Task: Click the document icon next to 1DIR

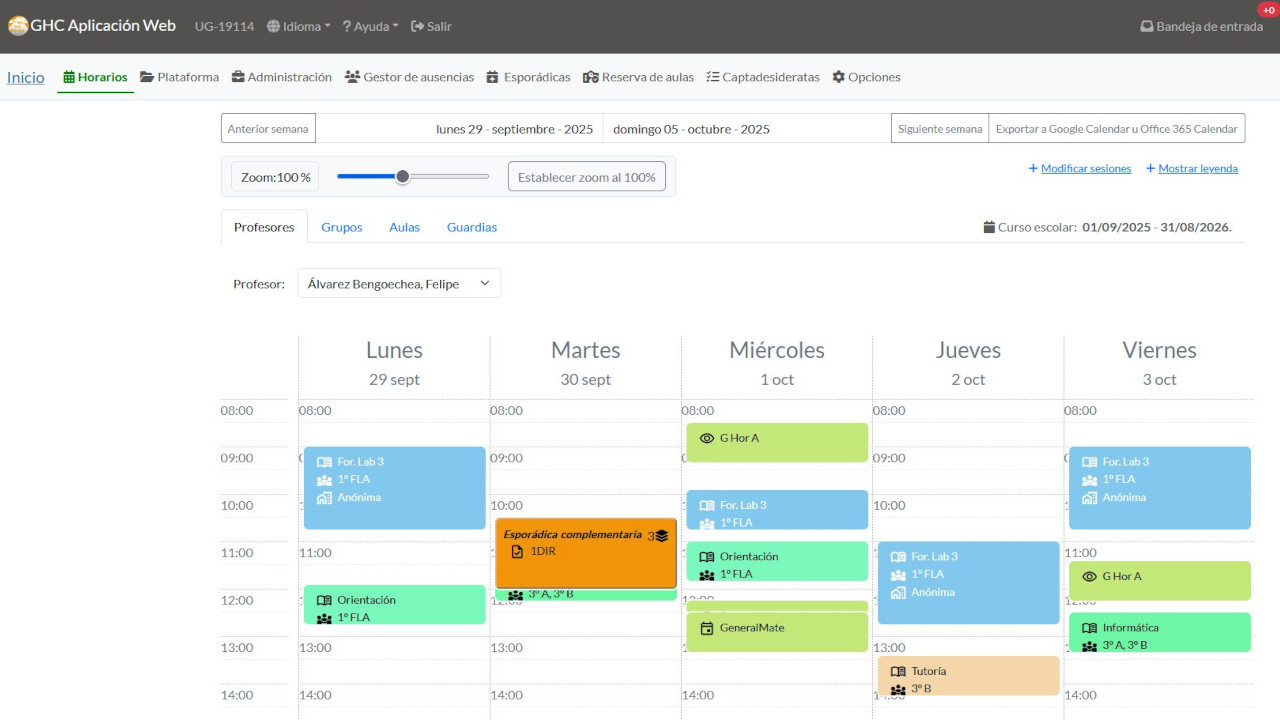Action: pyautogui.click(x=517, y=552)
